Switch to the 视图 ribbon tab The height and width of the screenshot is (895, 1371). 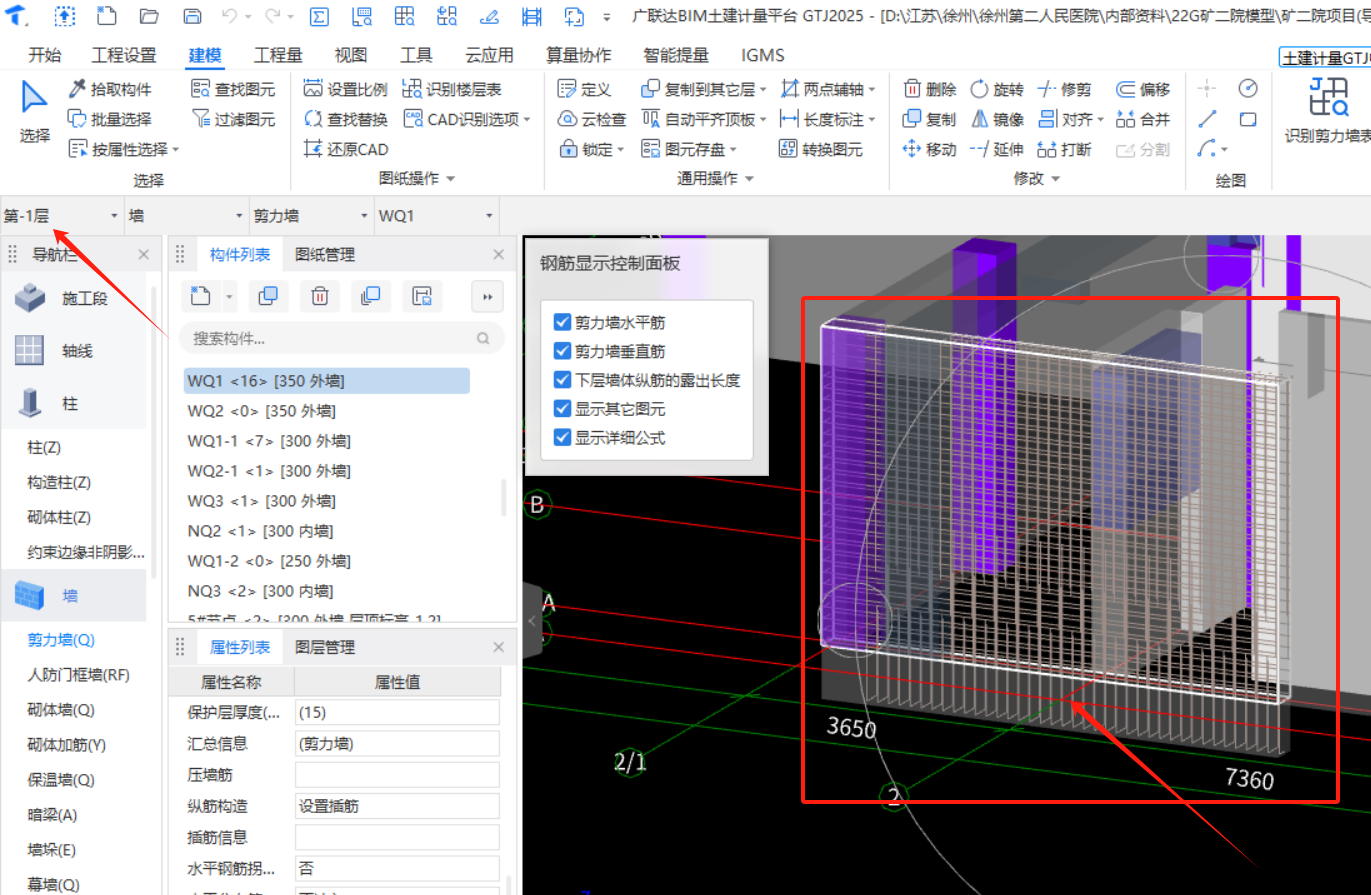[x=351, y=55]
